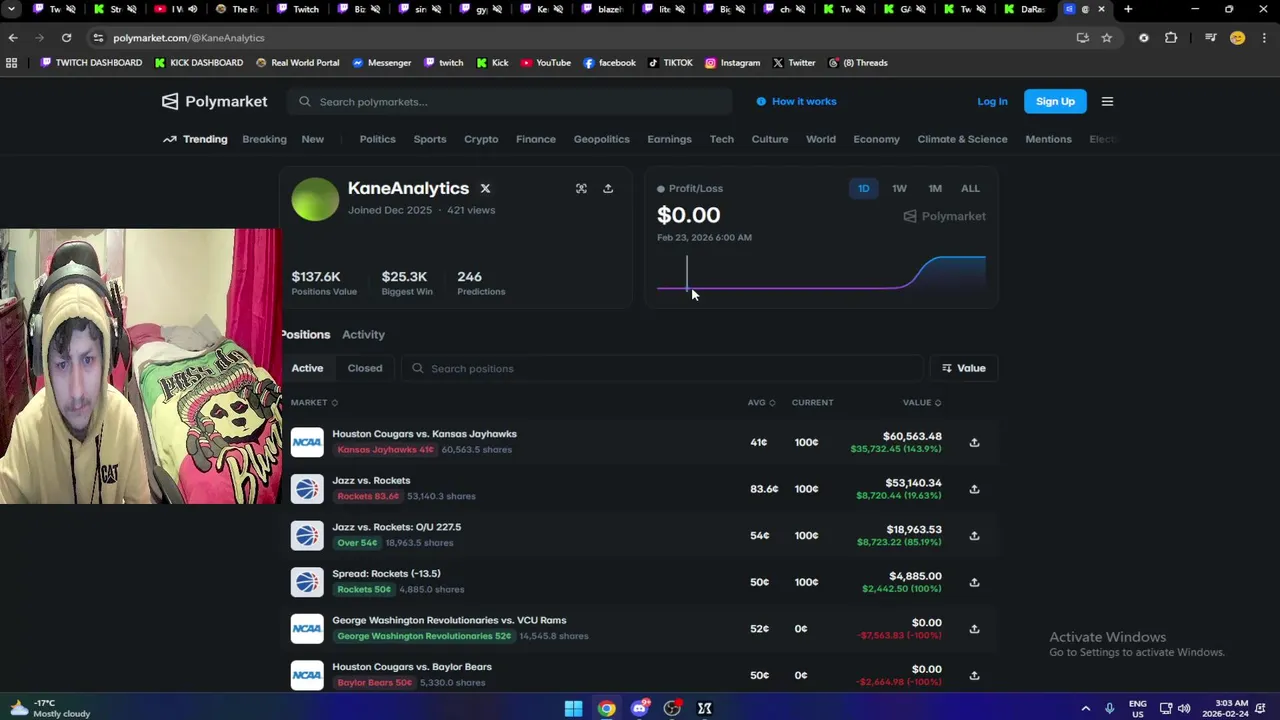Open the Windows Start button

tap(573, 708)
